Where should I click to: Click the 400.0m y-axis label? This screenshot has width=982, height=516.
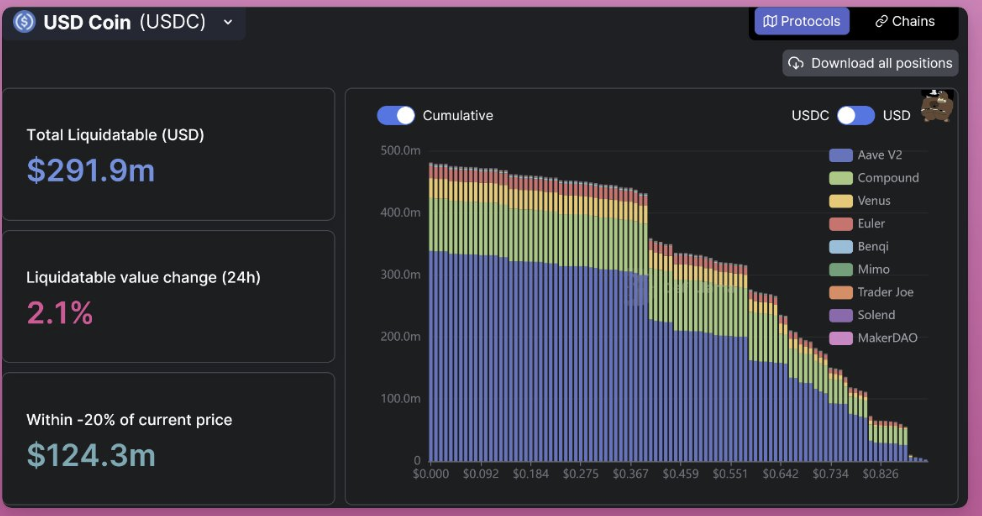(x=400, y=213)
